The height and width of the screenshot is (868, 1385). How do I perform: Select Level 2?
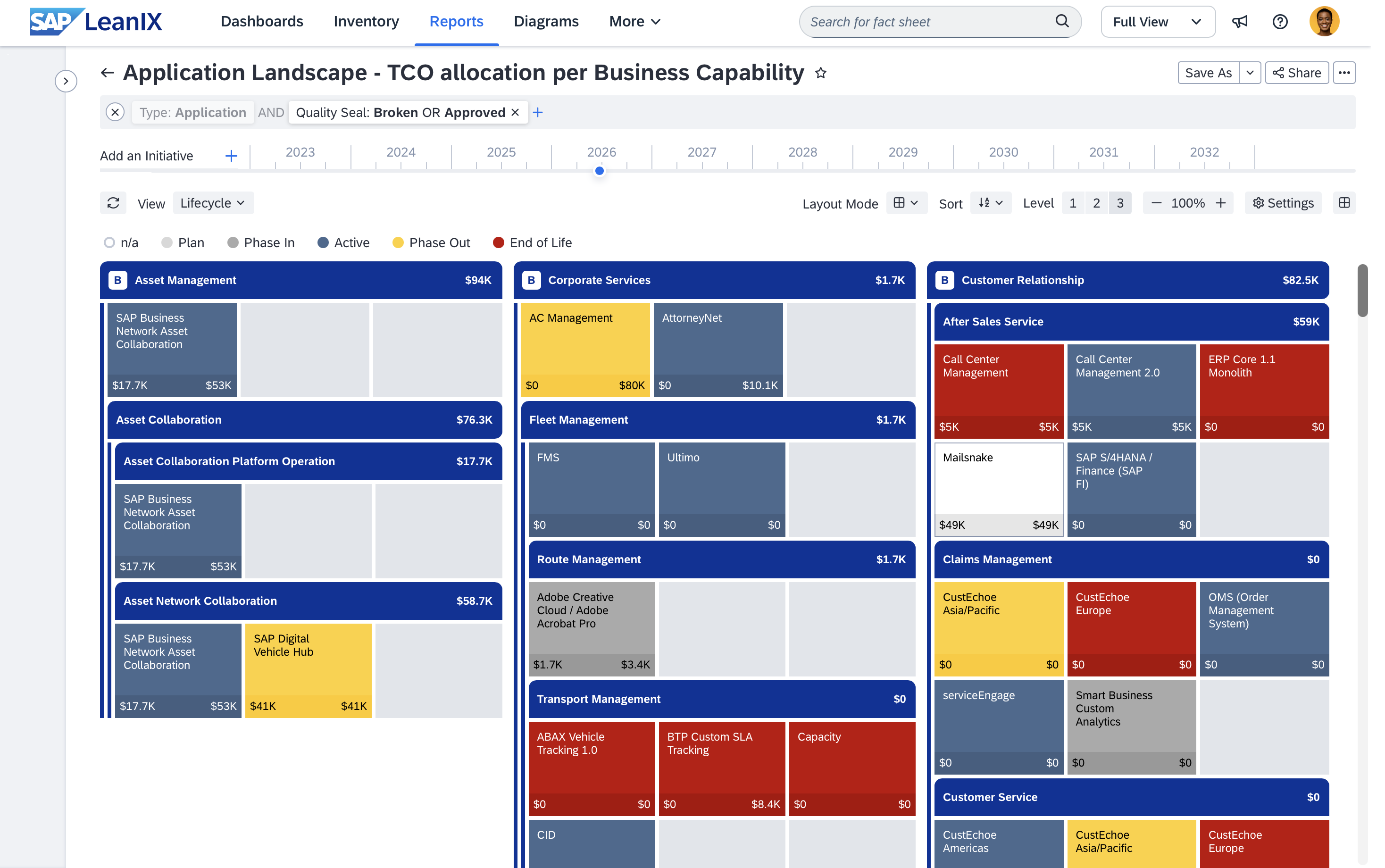(1096, 203)
